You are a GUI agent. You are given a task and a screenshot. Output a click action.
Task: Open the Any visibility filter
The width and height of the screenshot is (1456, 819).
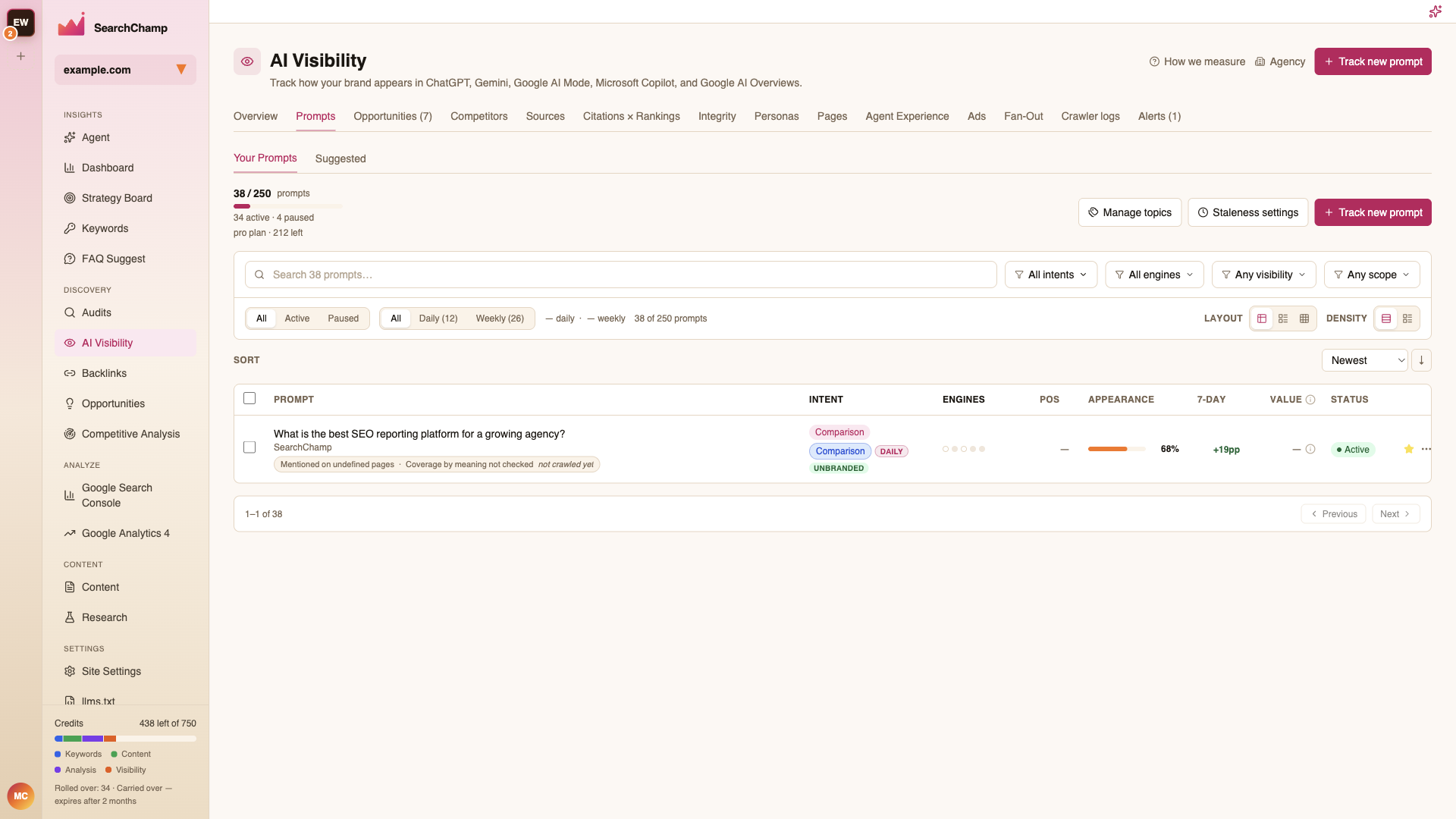(x=1263, y=275)
